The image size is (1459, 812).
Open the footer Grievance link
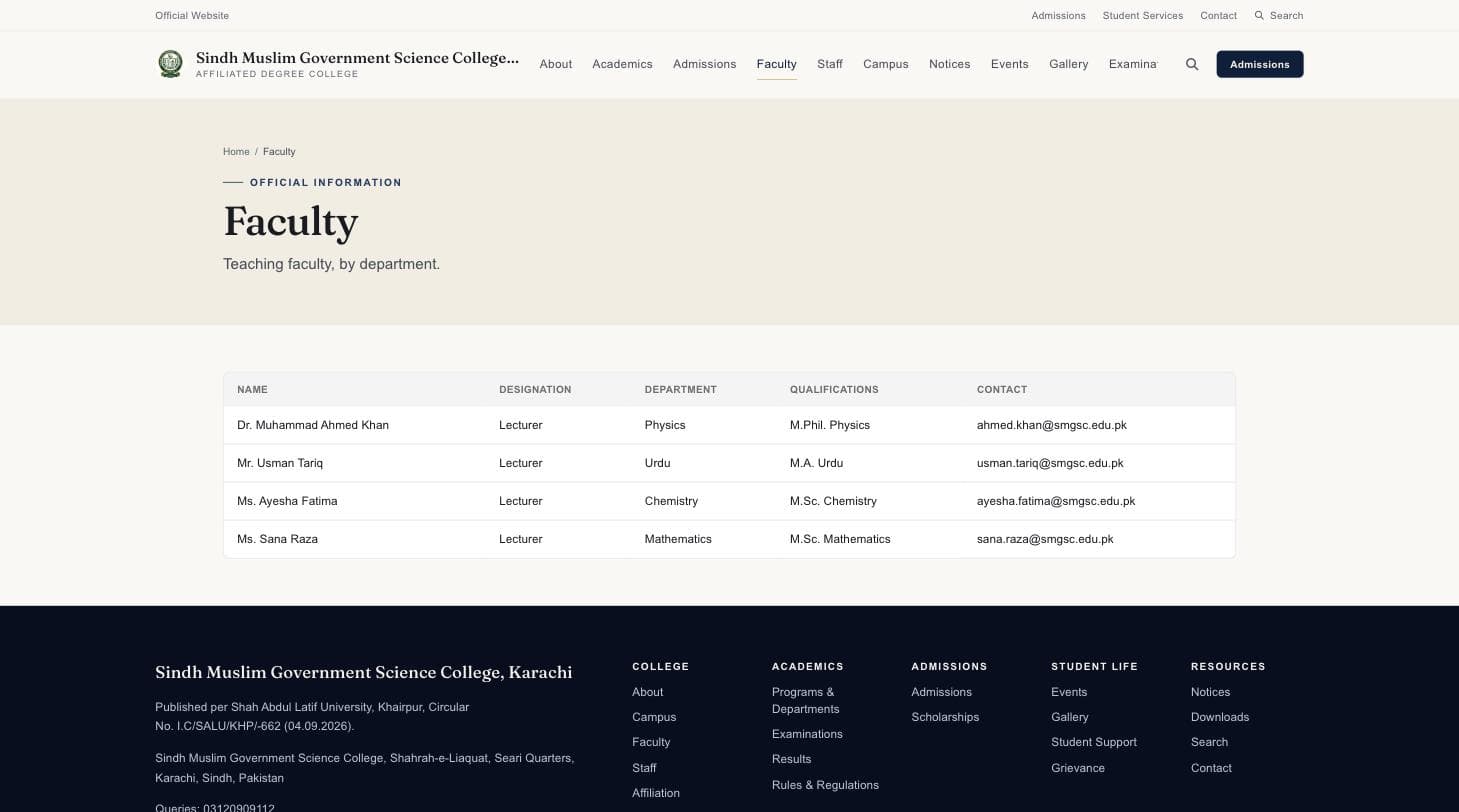click(x=1078, y=768)
